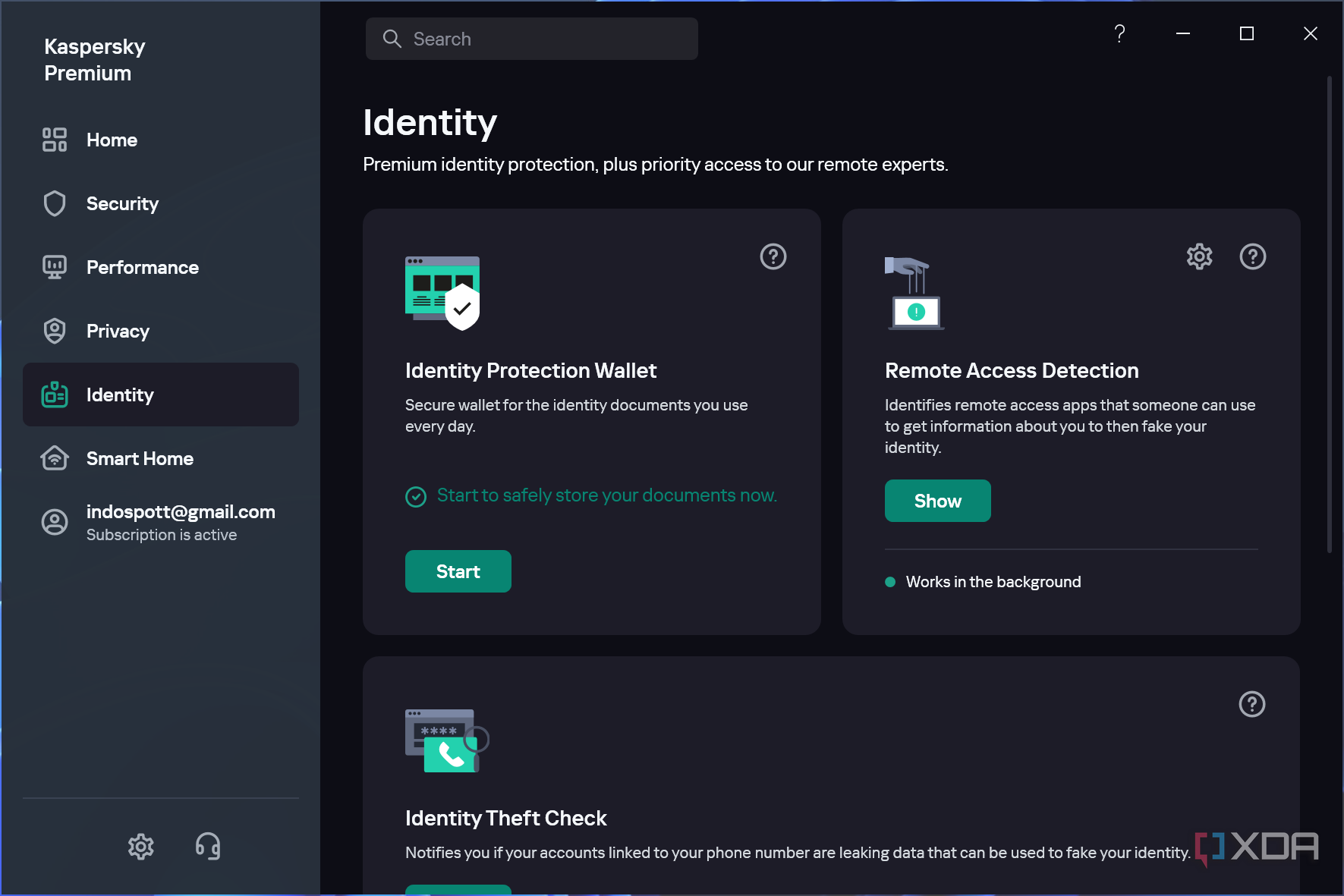1344x896 pixels.
Task: Click the indospott@gmail.com account entry
Action: coord(161,522)
